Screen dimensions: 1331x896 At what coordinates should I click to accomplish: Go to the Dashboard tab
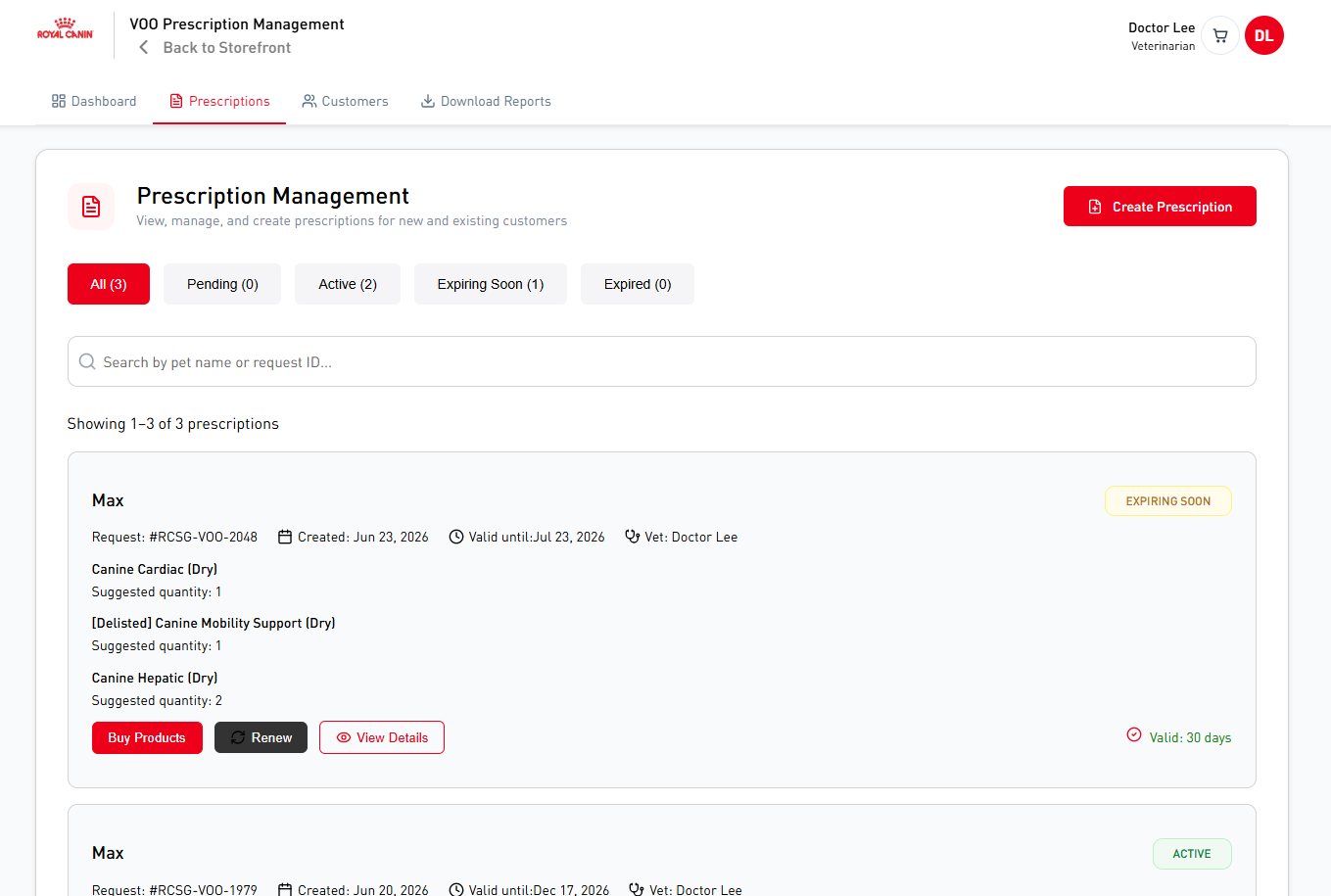coord(94,101)
